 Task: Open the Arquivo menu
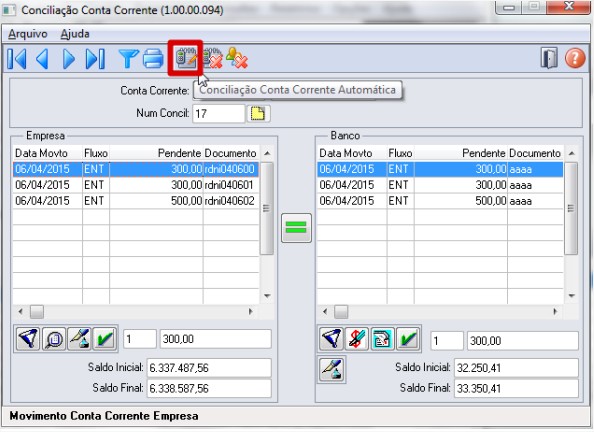click(x=28, y=34)
